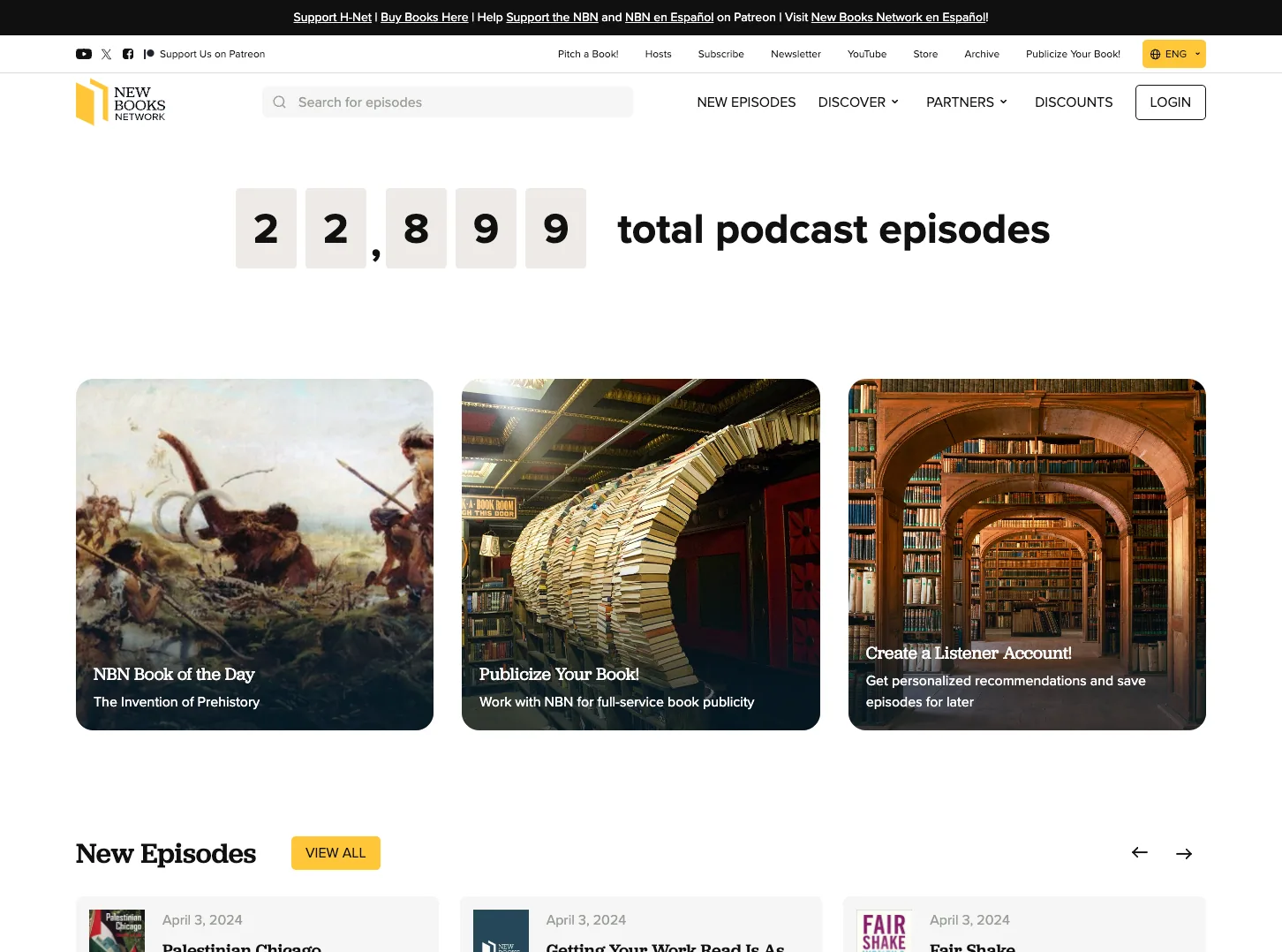
Task: Click the total podcast episodes heading
Action: click(833, 230)
